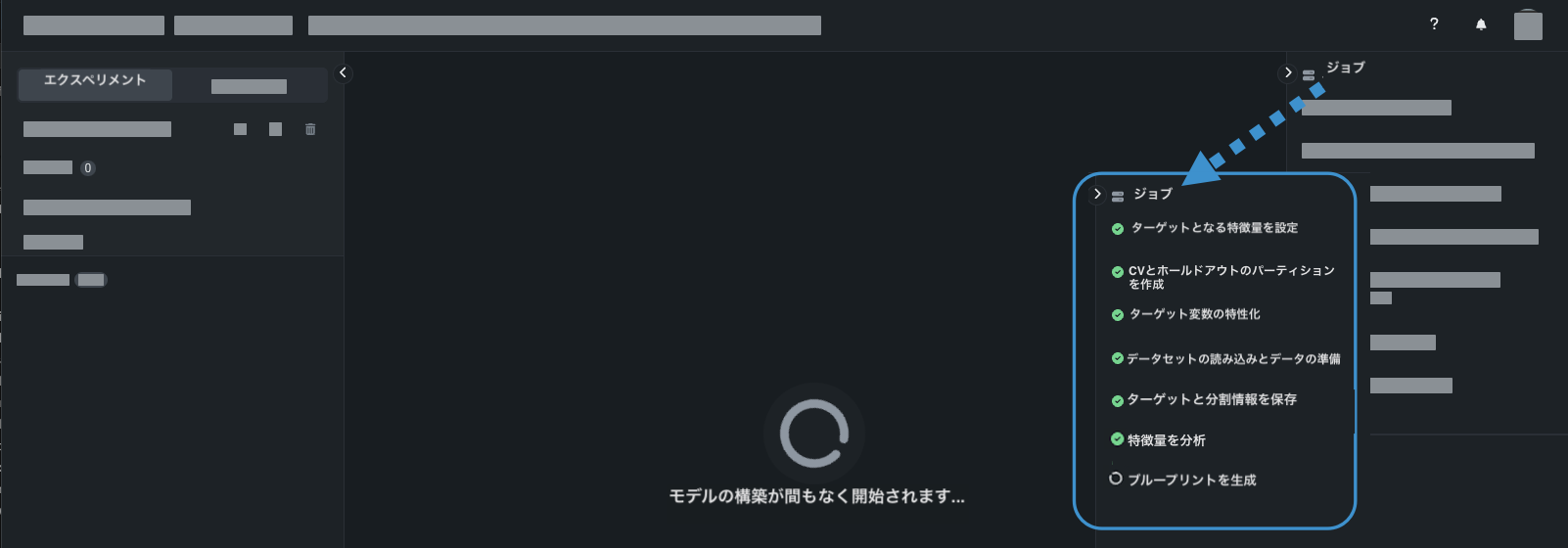Collapse the right ジョブ panel chevron
The height and width of the screenshot is (548, 1568).
point(1288,72)
